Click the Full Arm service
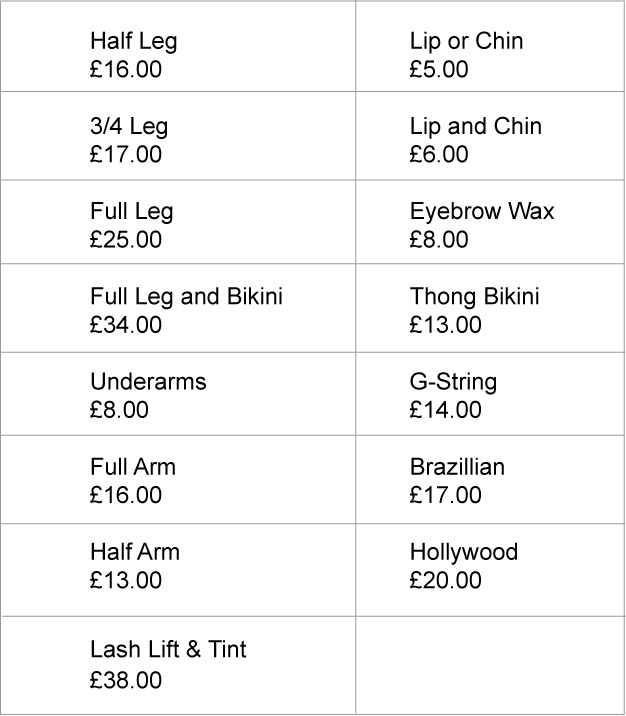 (x=132, y=467)
